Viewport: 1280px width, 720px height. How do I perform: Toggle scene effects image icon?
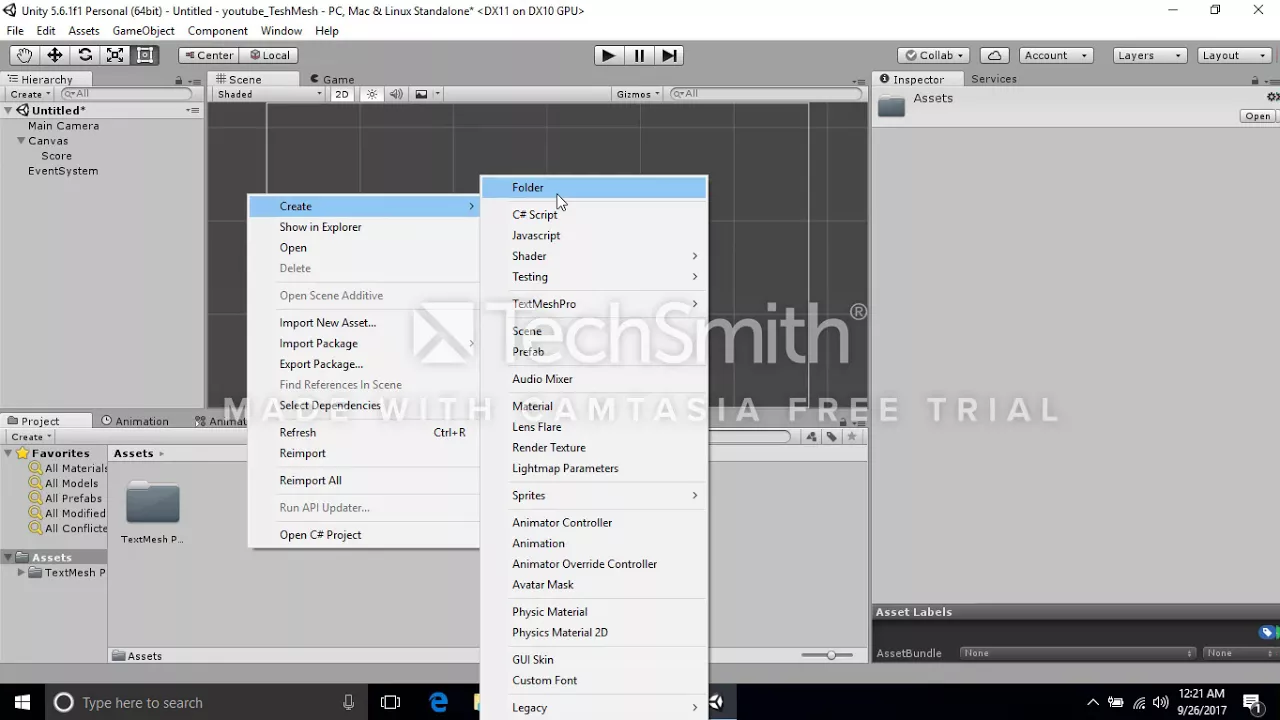pyautogui.click(x=421, y=94)
